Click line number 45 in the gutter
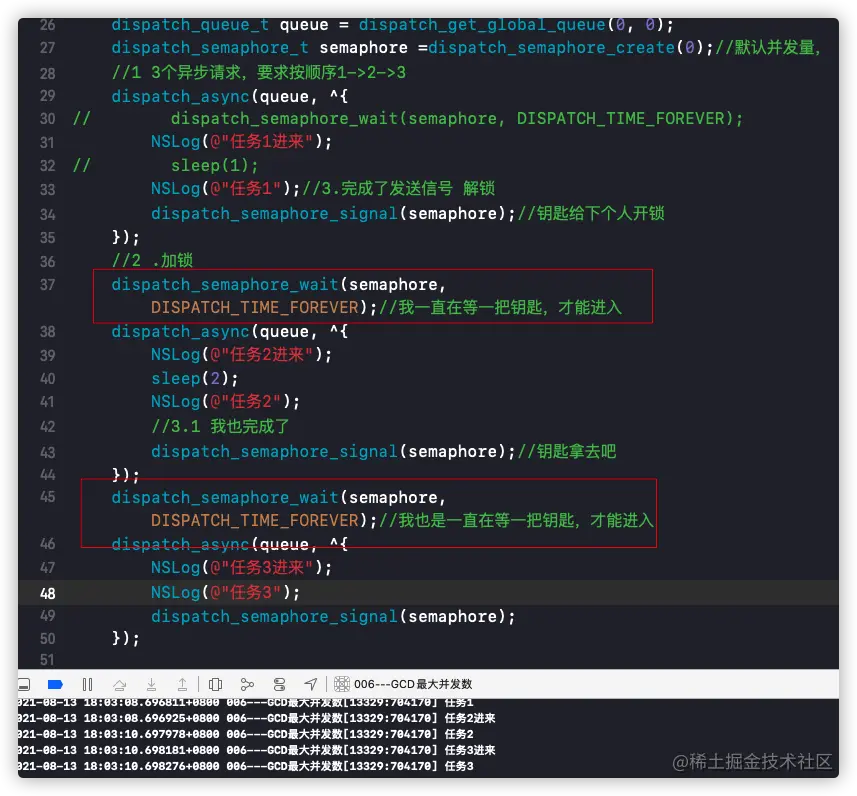 pyautogui.click(x=48, y=497)
